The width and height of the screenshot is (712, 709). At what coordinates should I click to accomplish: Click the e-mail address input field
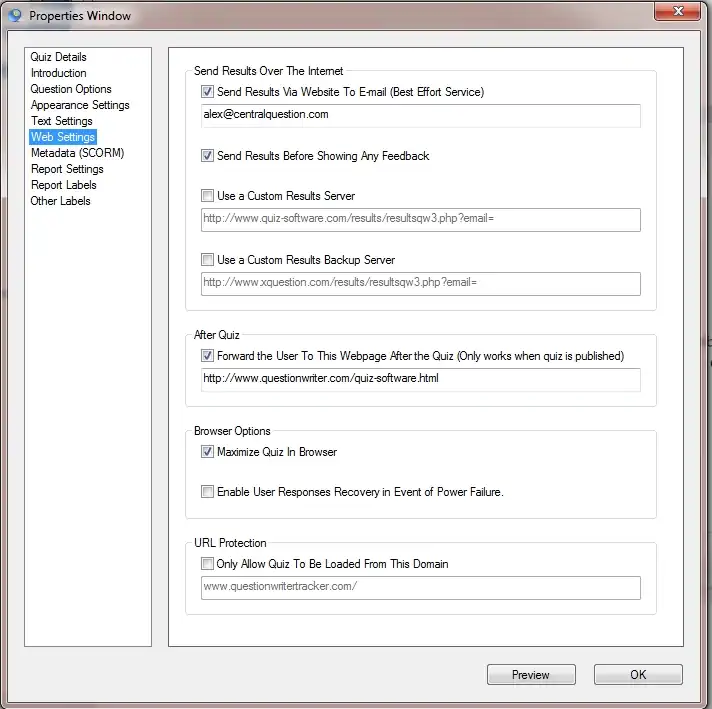tap(420, 115)
